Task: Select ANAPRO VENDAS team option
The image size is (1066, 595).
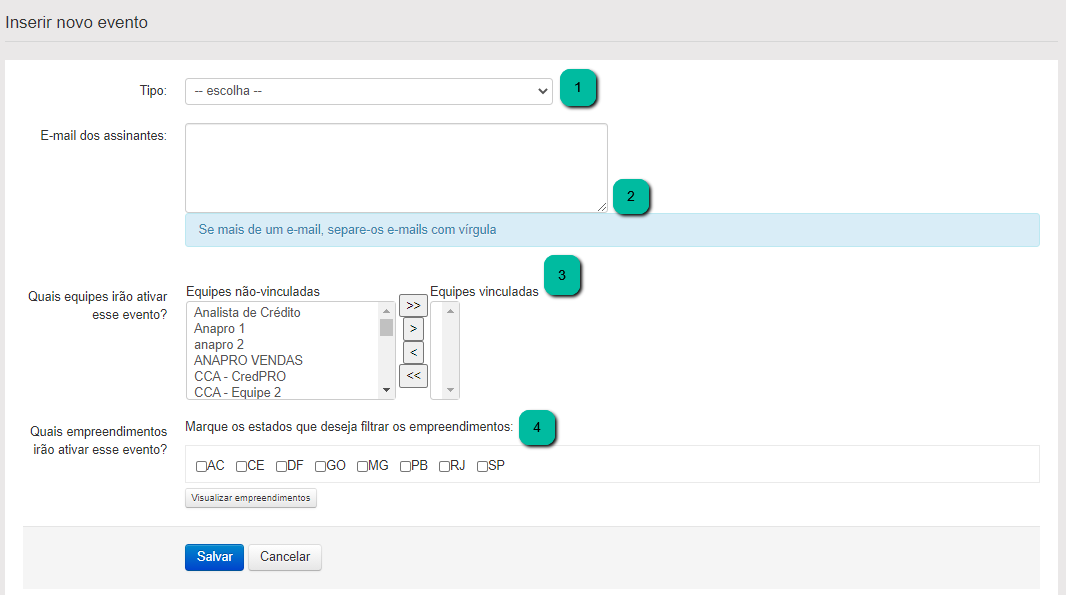Action: point(248,360)
